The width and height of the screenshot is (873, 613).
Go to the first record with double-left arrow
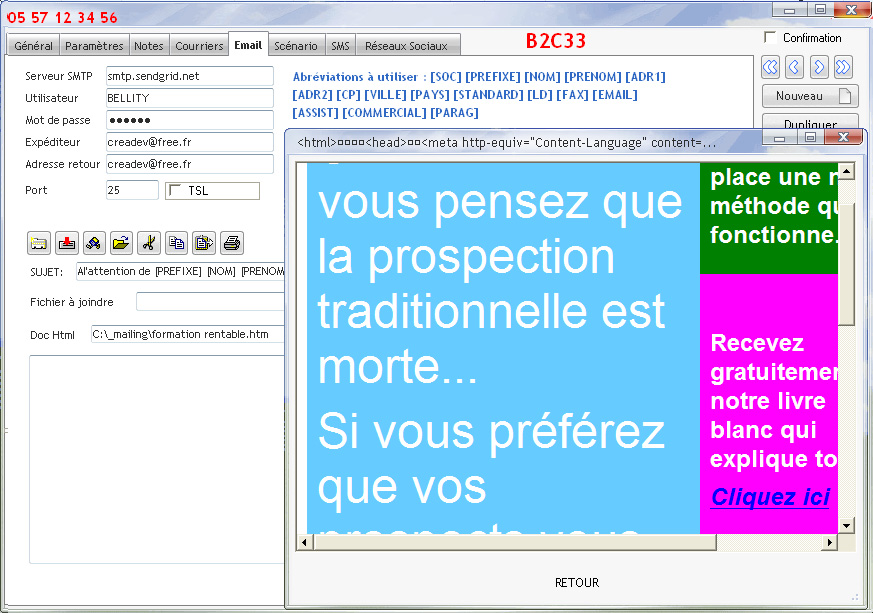tap(770, 67)
